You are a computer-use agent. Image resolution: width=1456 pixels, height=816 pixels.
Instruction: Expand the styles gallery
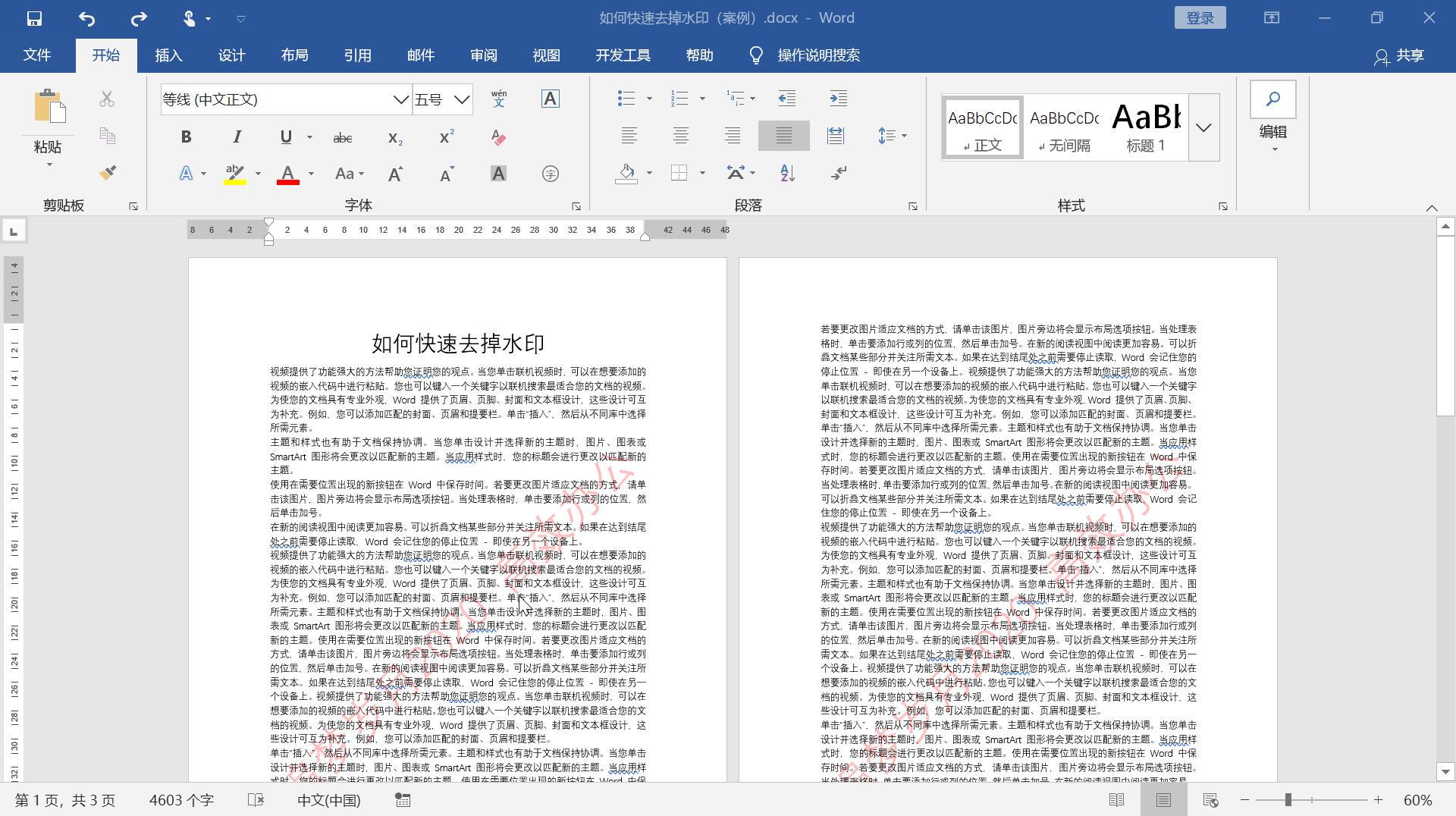pyautogui.click(x=1203, y=127)
